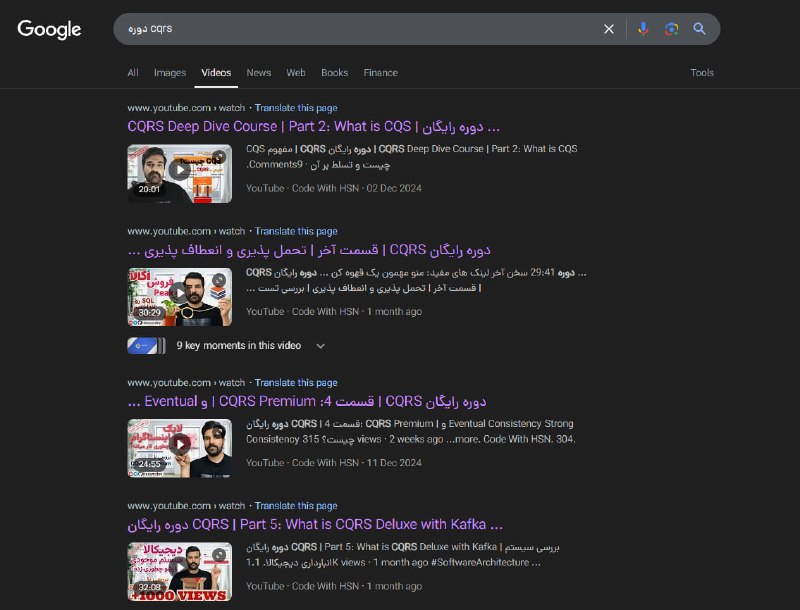Screen dimensions: 800x610
Task: Open the second result title about the last CQRS part
Action: pyautogui.click(x=309, y=250)
